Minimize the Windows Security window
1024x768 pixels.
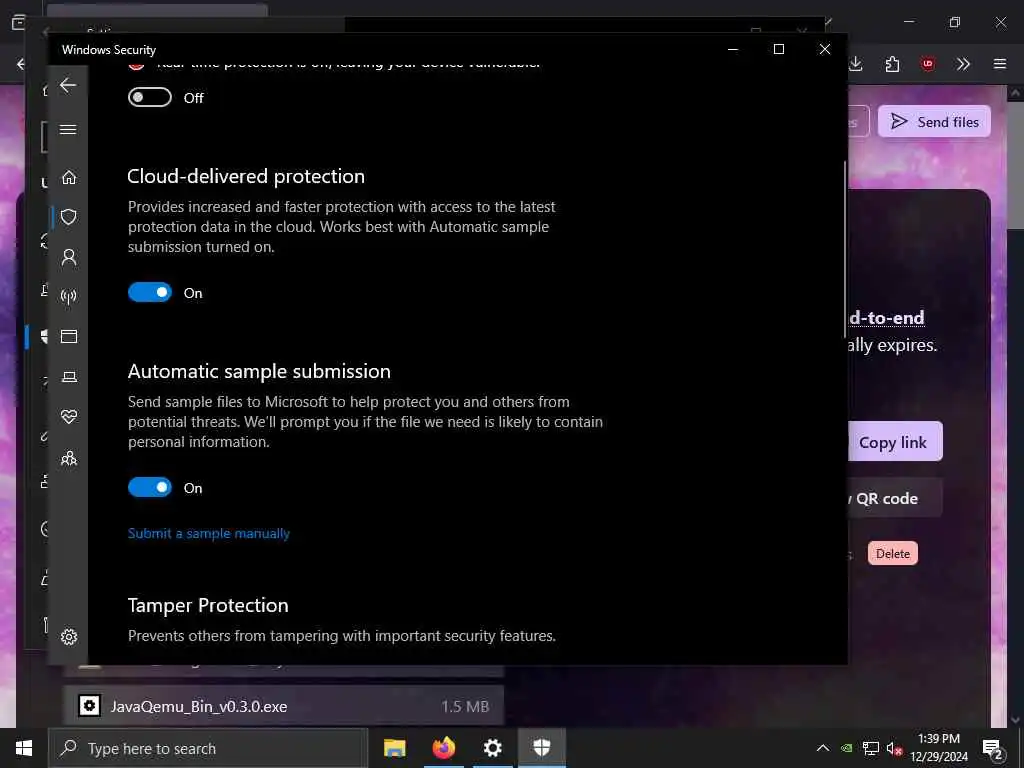(733, 49)
